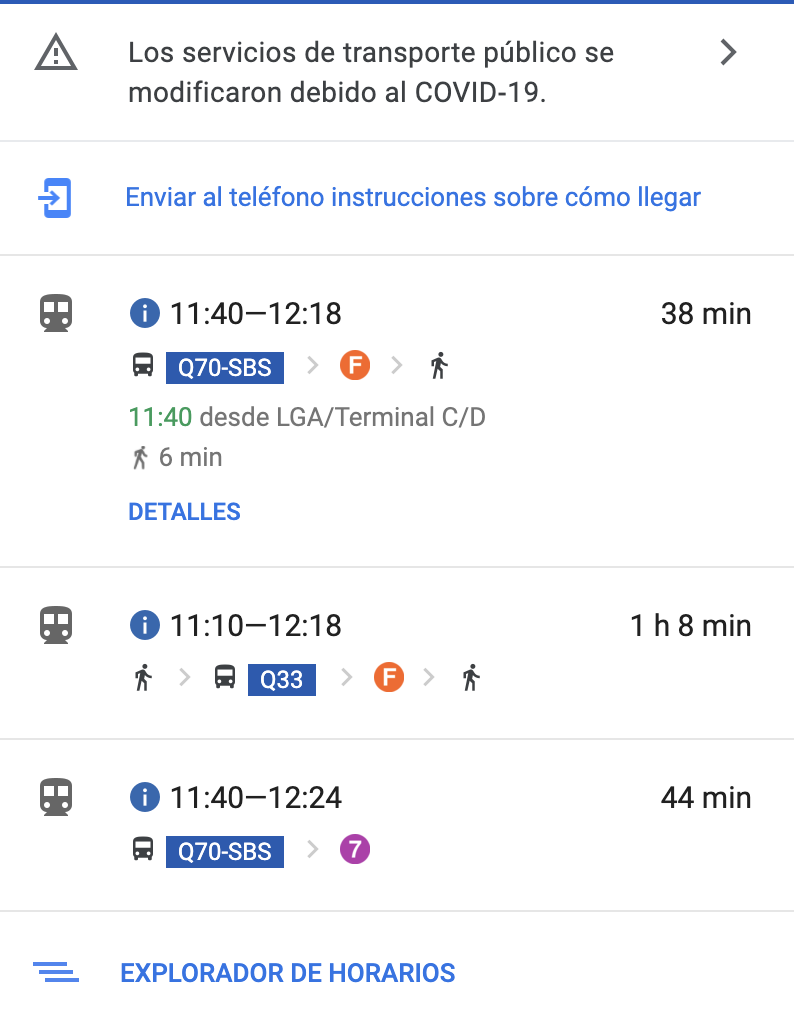This screenshot has width=794, height=1026.
Task: Click the train icon of the 38 min route
Action: coord(56,313)
